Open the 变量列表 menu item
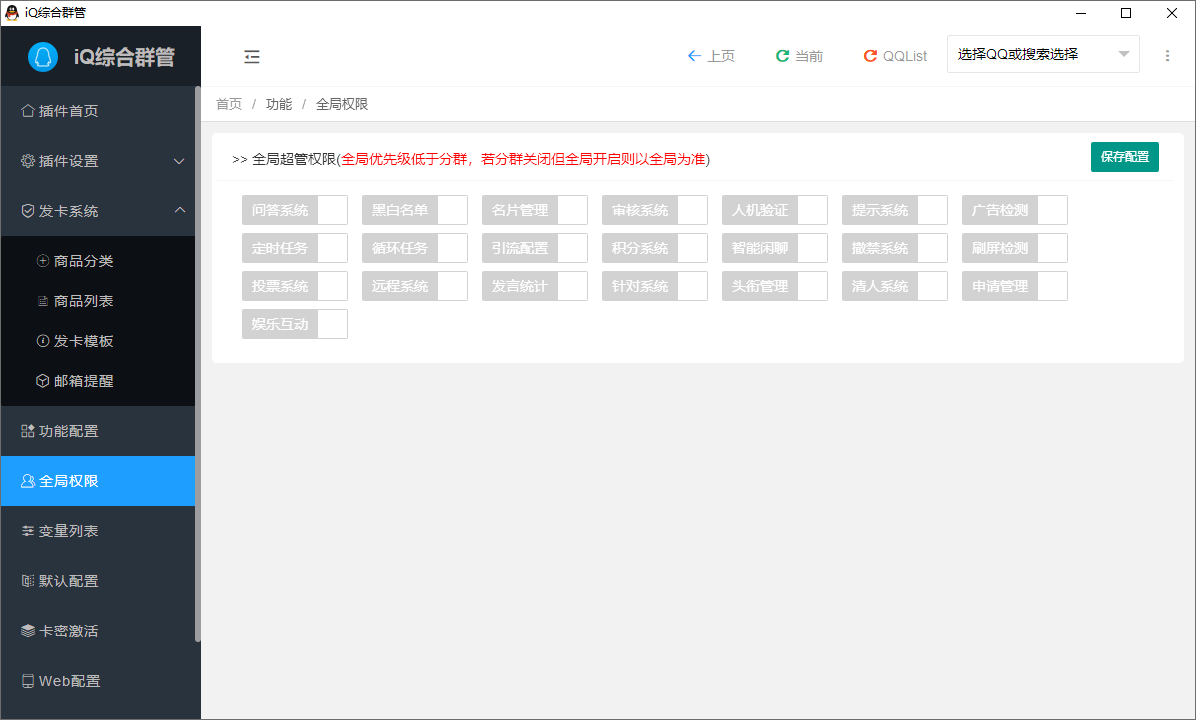 60,530
